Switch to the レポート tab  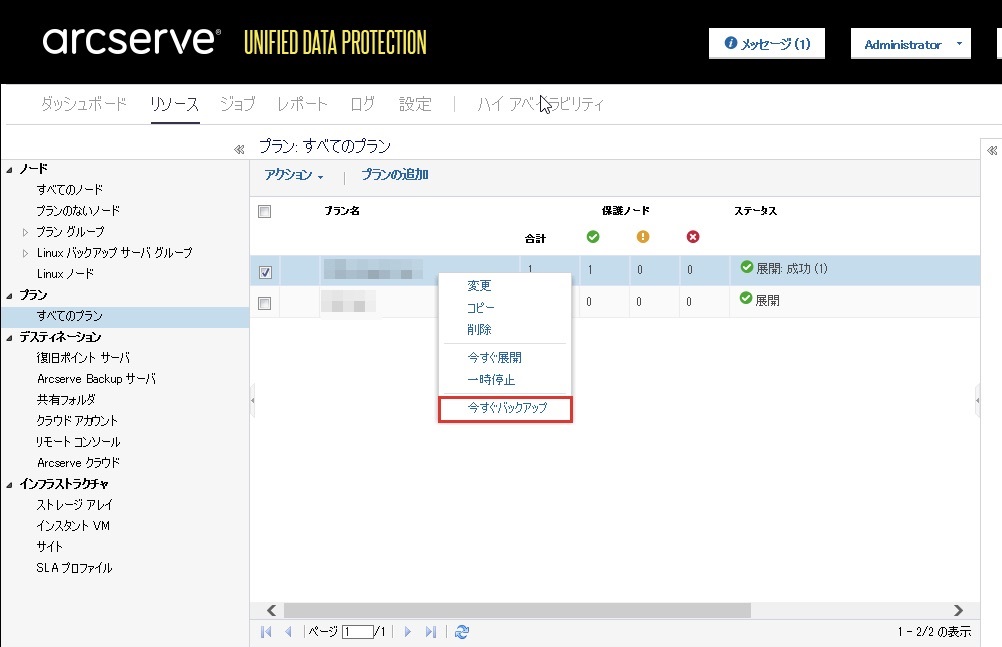pyautogui.click(x=302, y=104)
